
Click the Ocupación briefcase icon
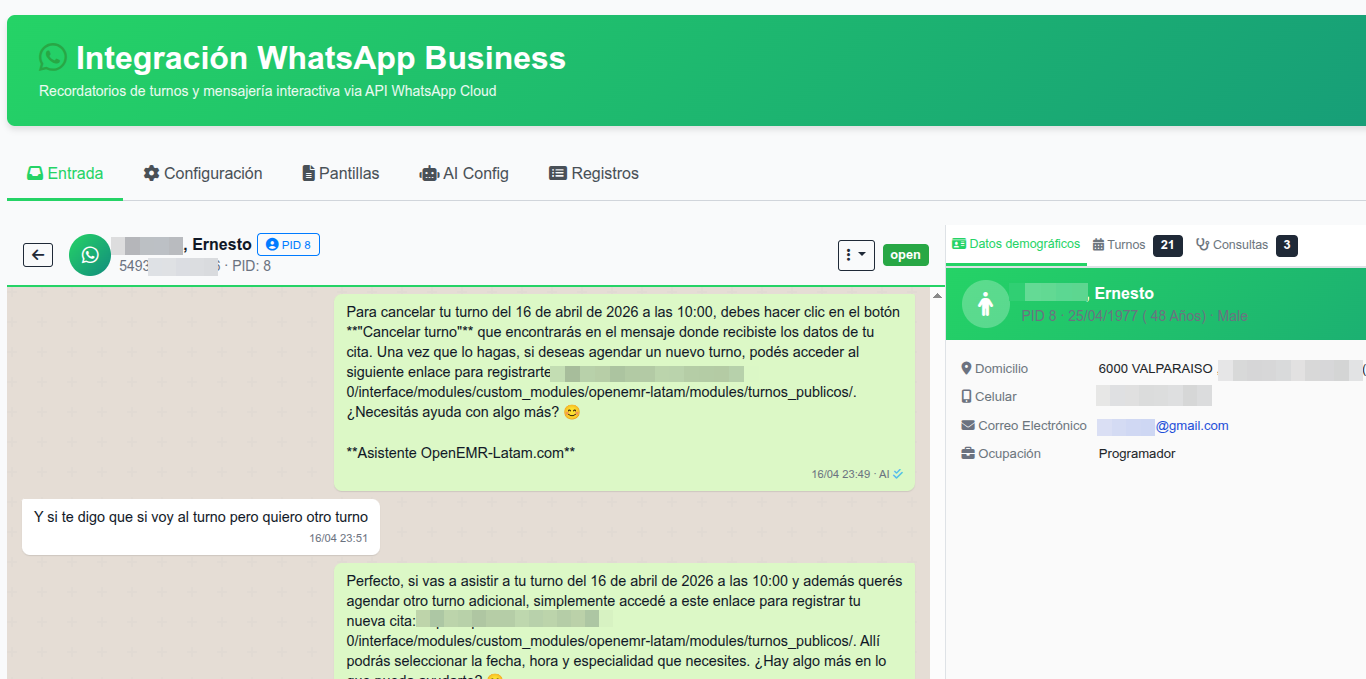pos(968,454)
